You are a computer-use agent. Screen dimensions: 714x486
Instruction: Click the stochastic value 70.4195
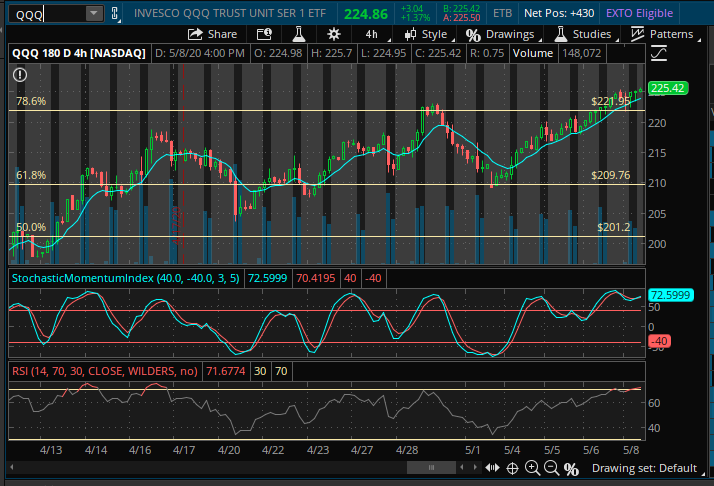coord(316,278)
